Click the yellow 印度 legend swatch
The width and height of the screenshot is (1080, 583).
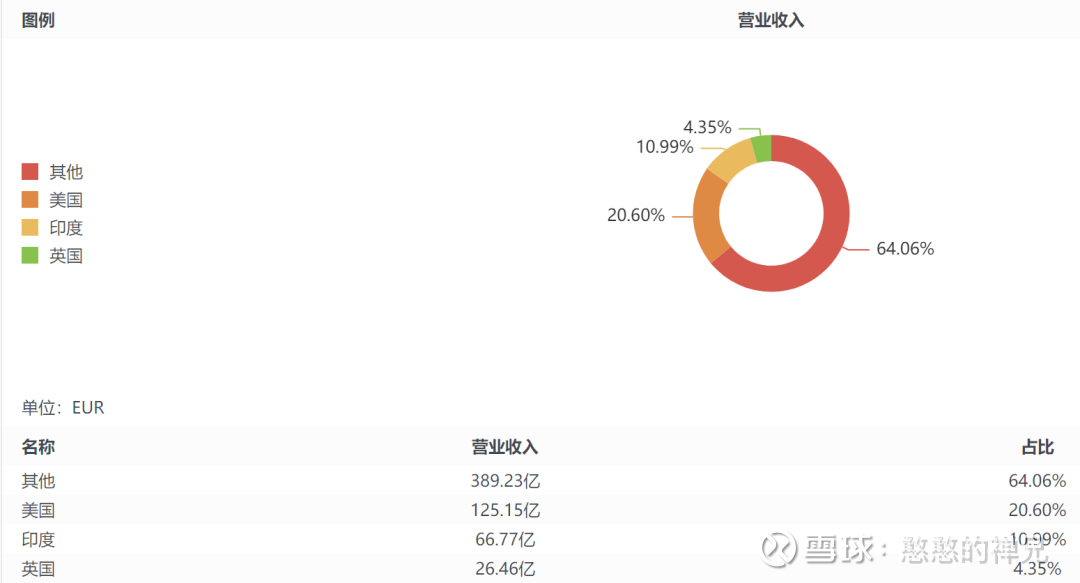click(x=30, y=228)
